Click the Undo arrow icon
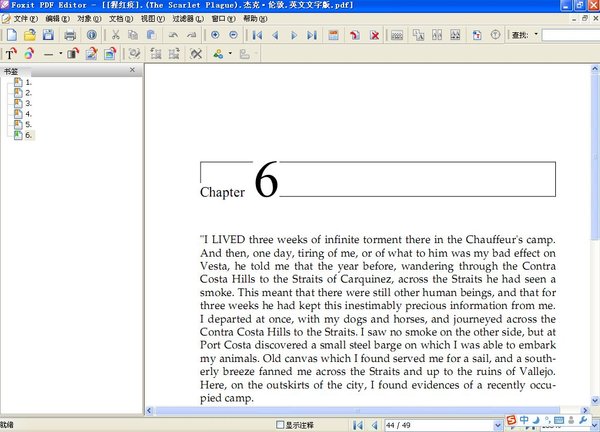The image size is (600, 432). pos(173,35)
